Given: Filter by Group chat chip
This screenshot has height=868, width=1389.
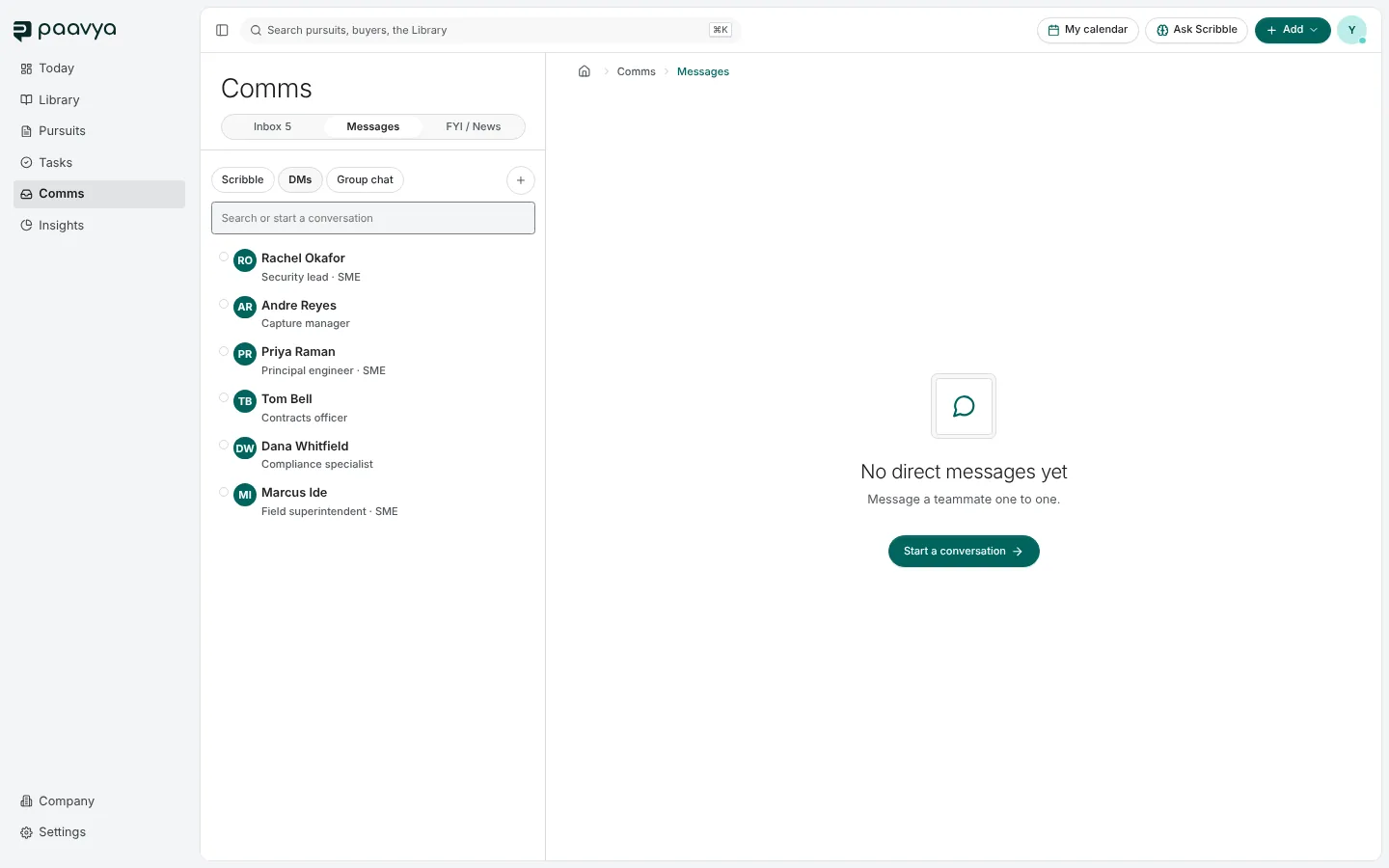Looking at the screenshot, I should pyautogui.click(x=366, y=180).
